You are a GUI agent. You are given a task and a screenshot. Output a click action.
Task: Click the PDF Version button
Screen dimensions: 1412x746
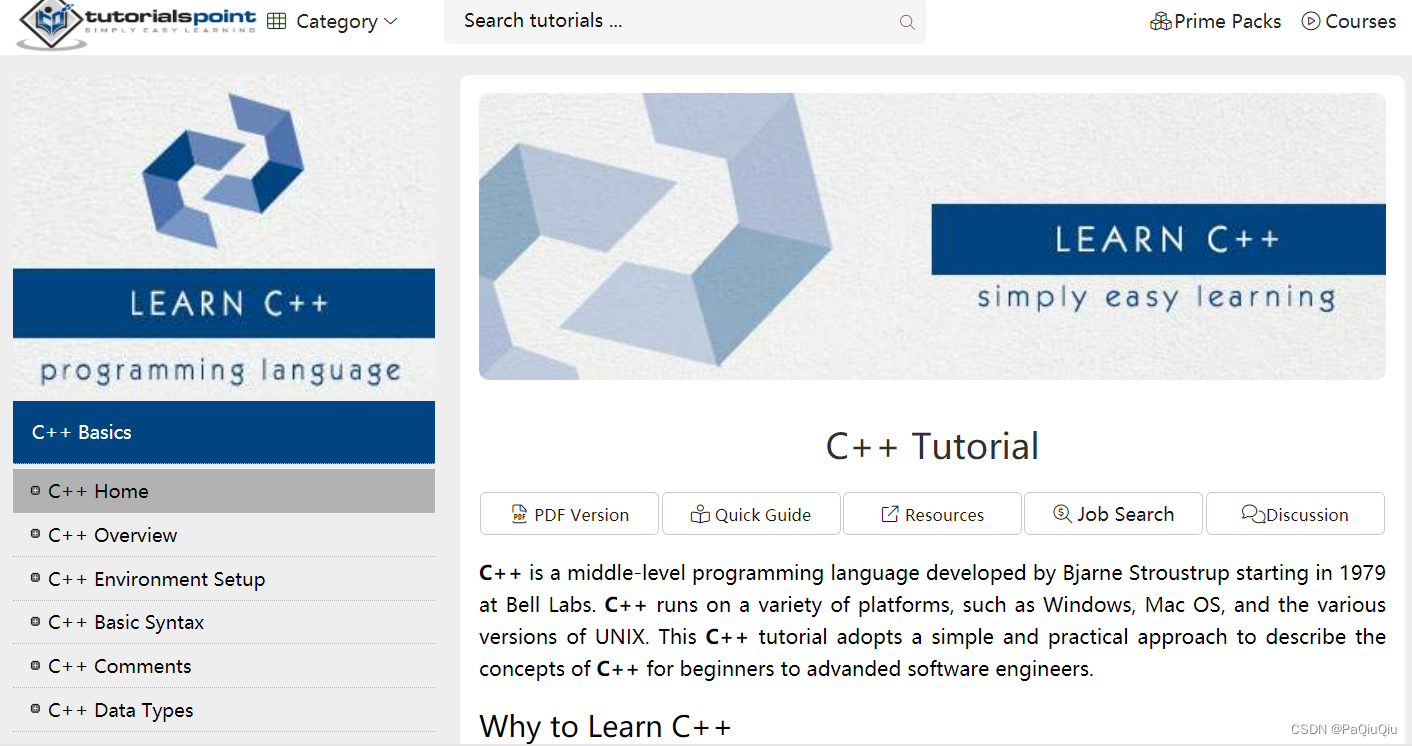[x=569, y=514]
